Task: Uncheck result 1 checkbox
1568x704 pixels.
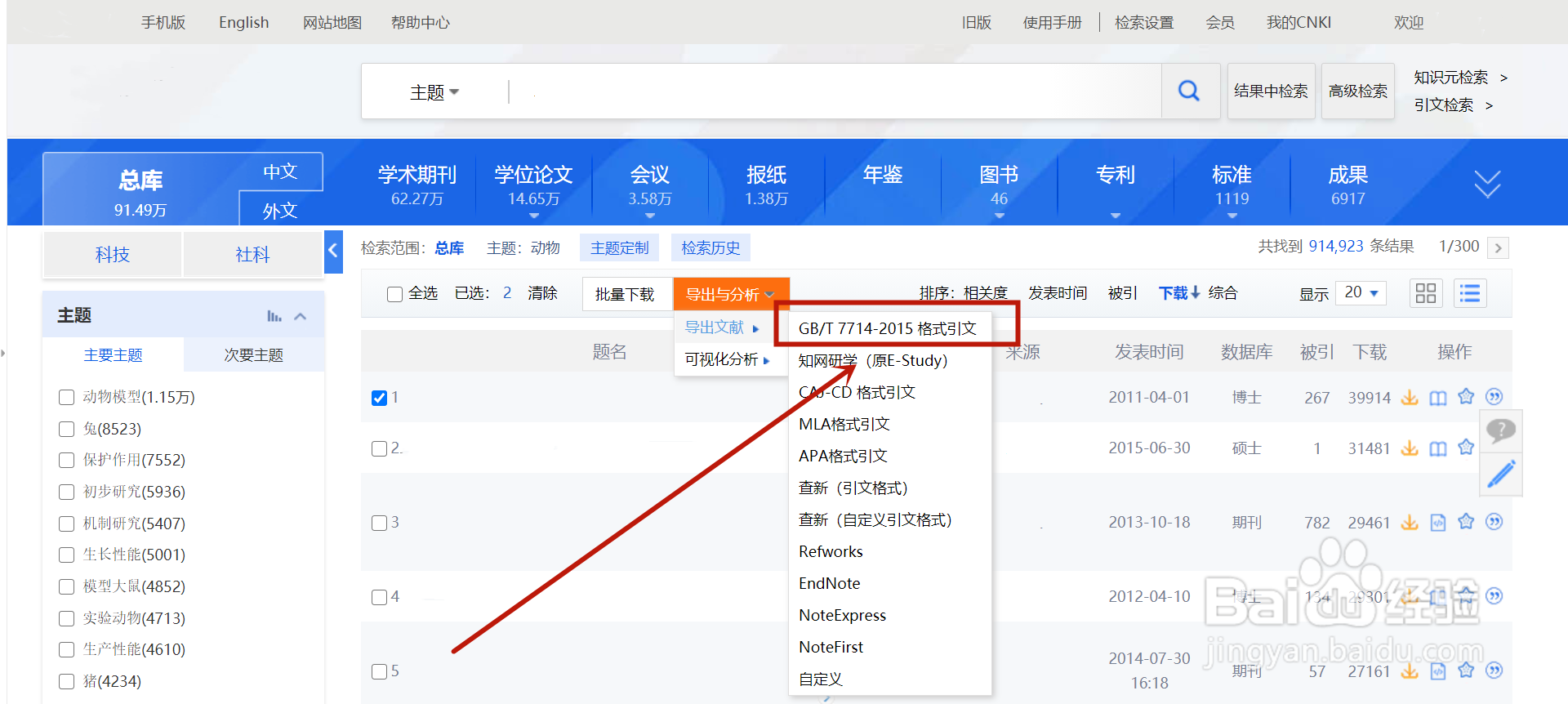Action: click(x=379, y=398)
